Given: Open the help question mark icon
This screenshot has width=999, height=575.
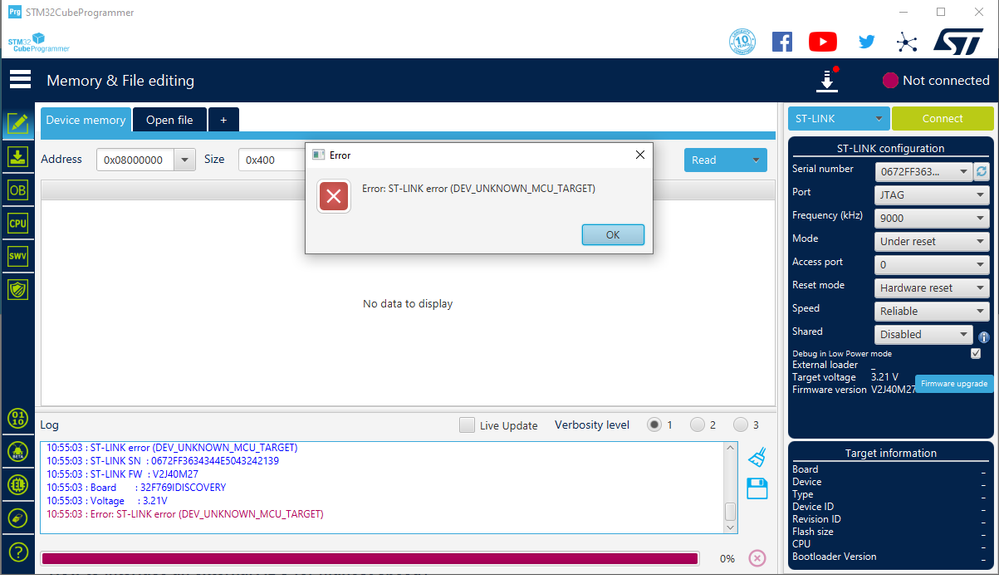Looking at the screenshot, I should pos(18,551).
